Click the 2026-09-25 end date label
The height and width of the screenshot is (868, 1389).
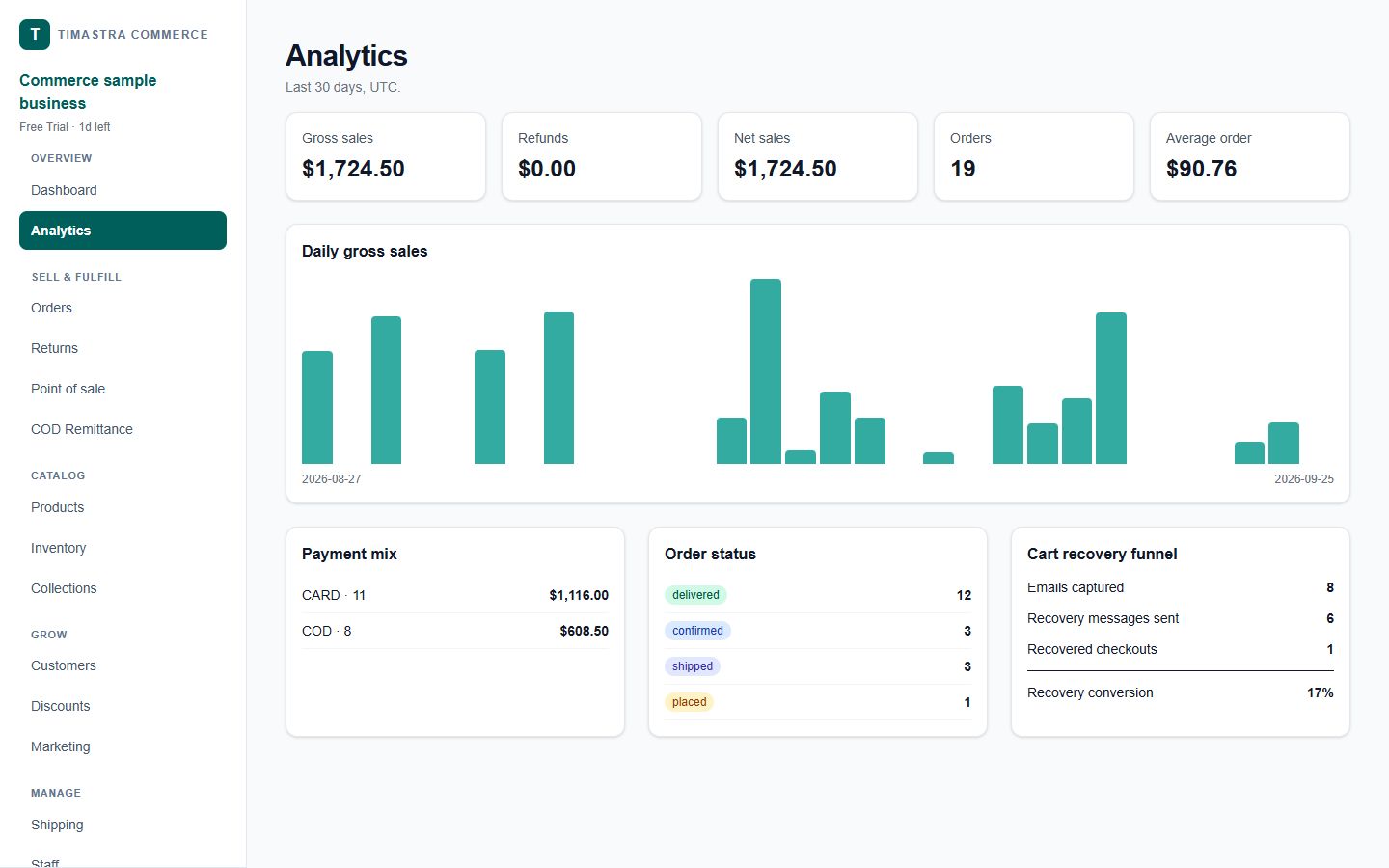click(1304, 479)
